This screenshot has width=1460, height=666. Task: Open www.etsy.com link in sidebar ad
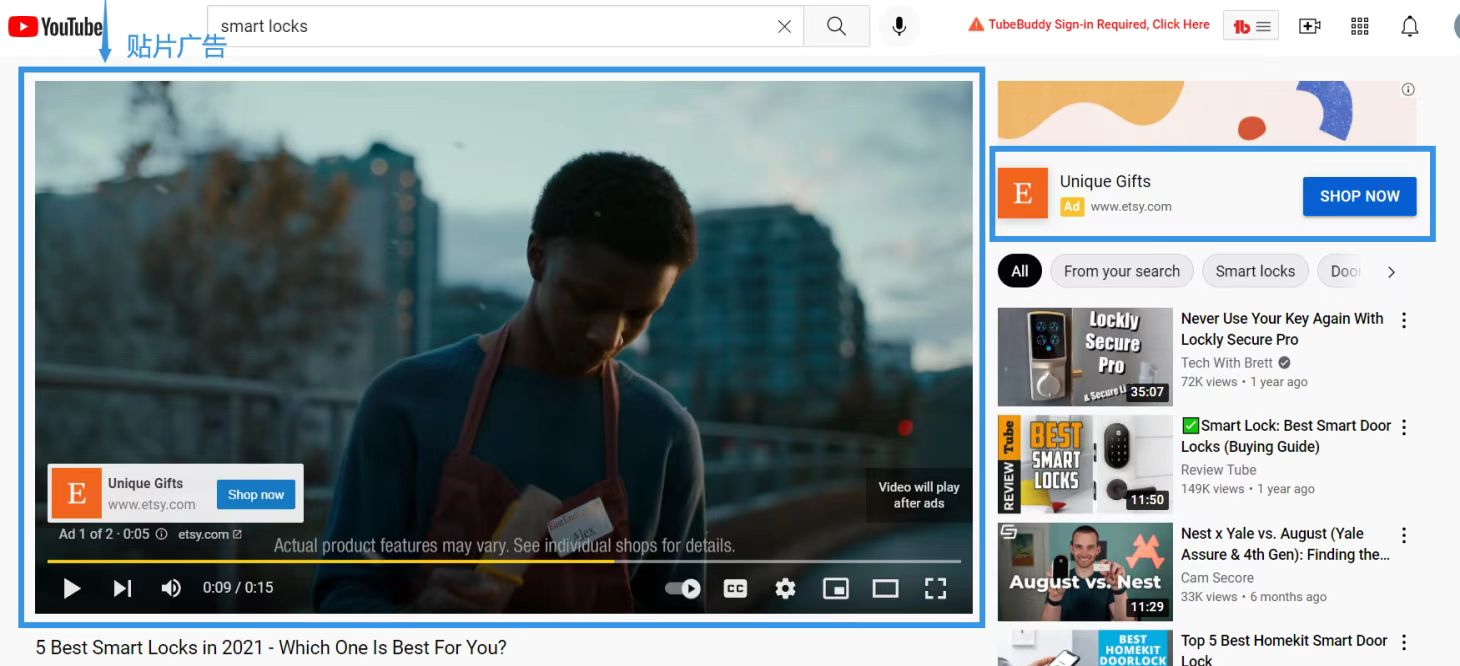pyautogui.click(x=1131, y=206)
